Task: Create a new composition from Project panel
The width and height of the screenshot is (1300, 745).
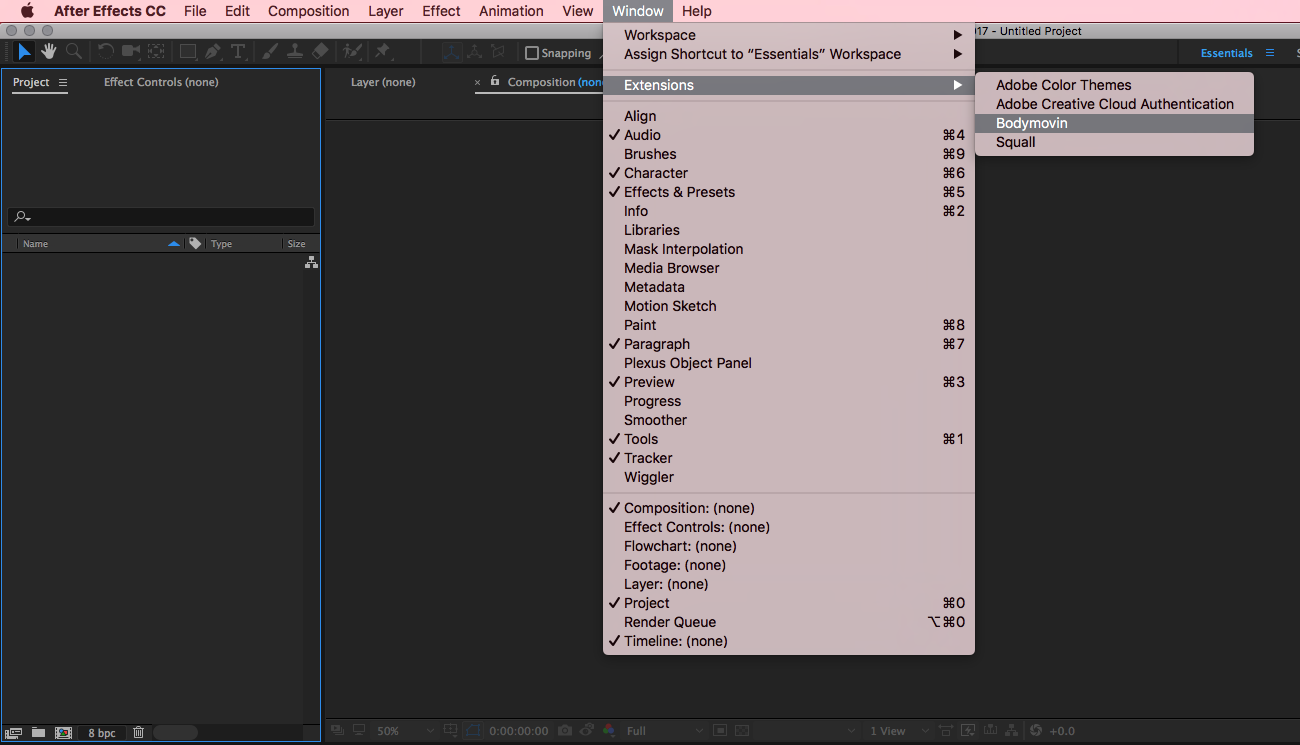Action: point(64,732)
